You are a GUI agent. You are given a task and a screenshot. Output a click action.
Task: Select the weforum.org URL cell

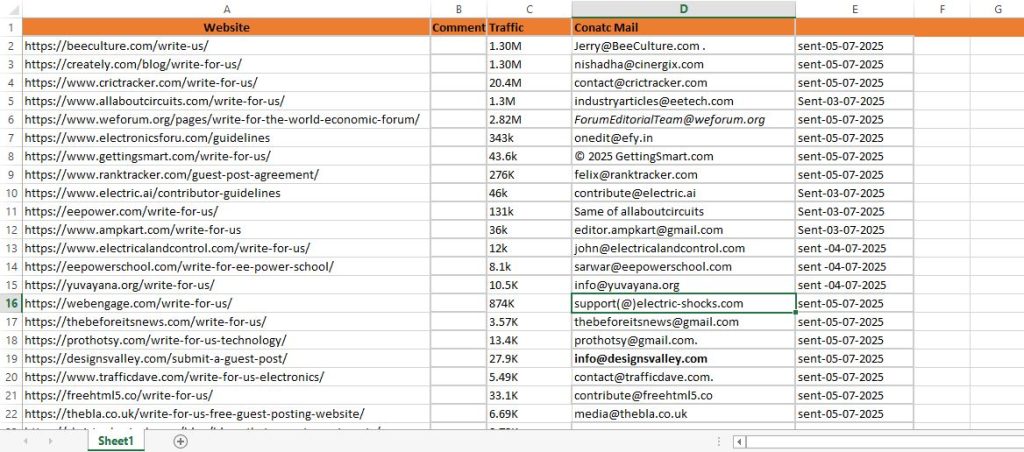tap(227, 120)
